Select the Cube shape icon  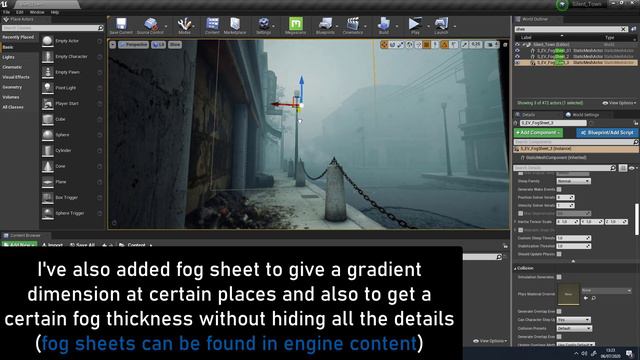(x=48, y=119)
